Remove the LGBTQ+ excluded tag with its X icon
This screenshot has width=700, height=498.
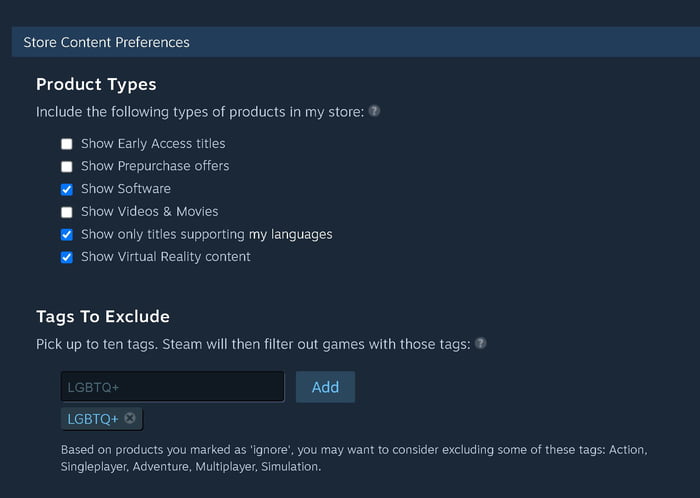click(130, 418)
